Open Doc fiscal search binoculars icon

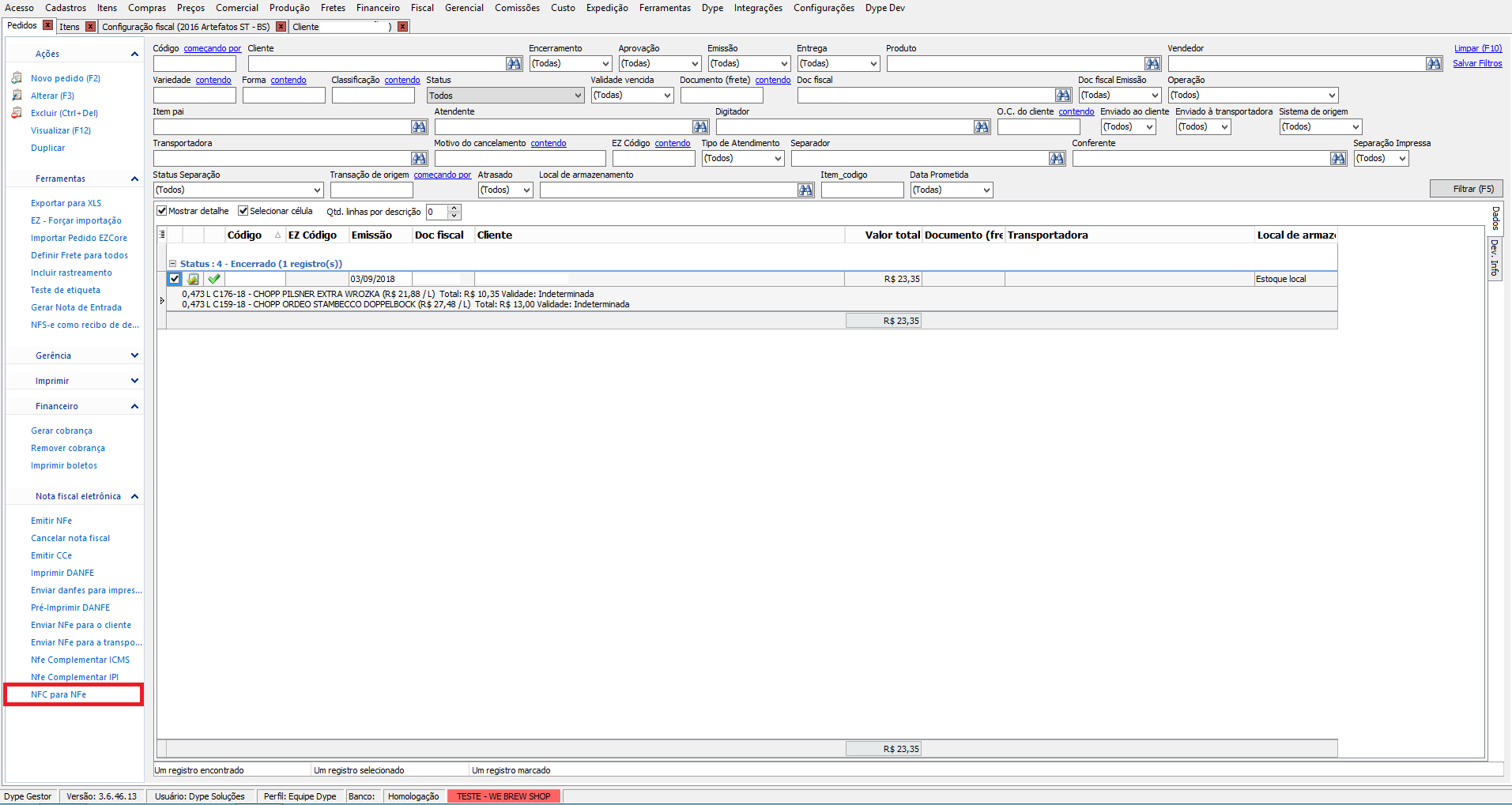pos(1063,95)
